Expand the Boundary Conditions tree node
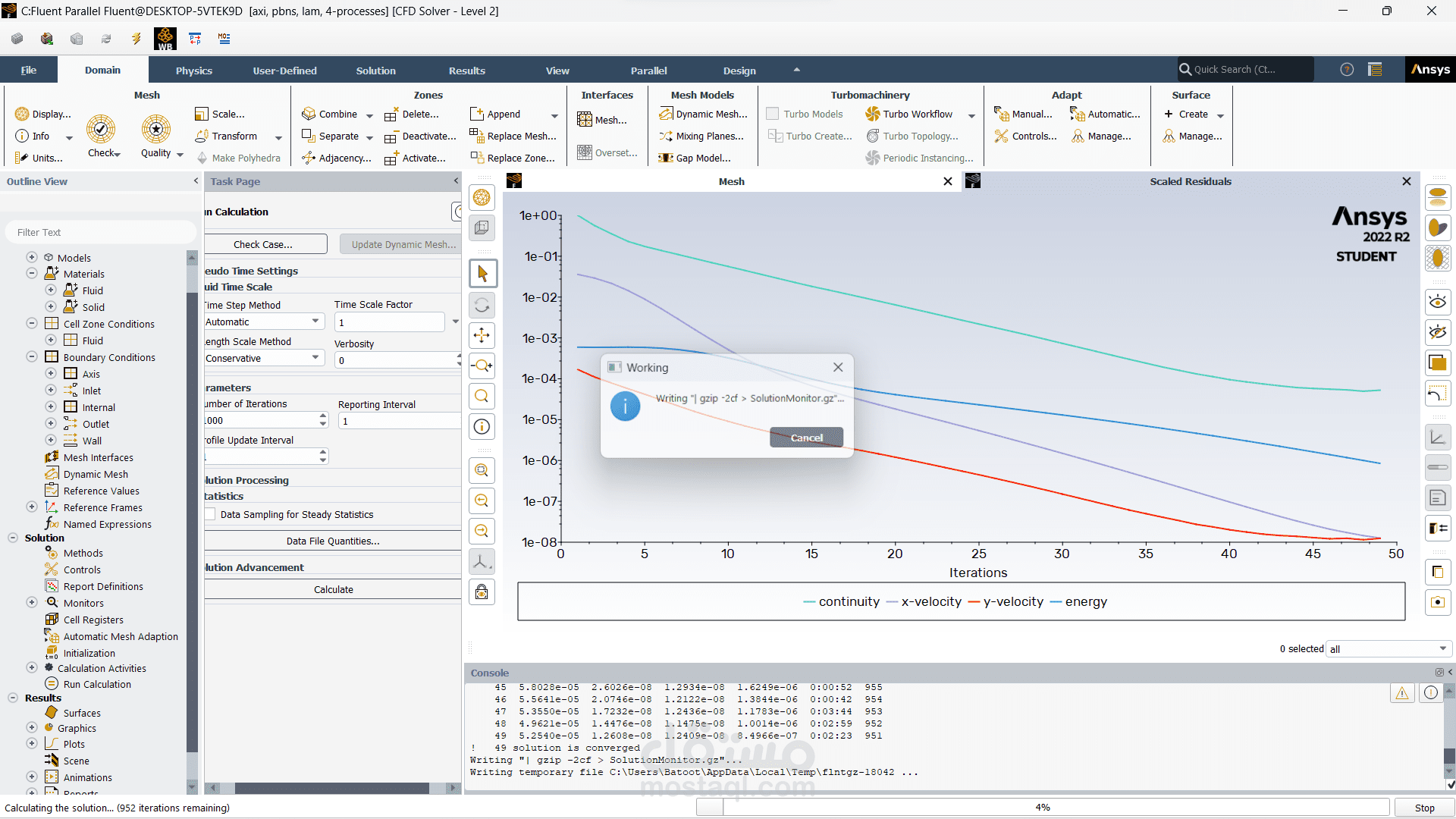1456x819 pixels. point(31,356)
